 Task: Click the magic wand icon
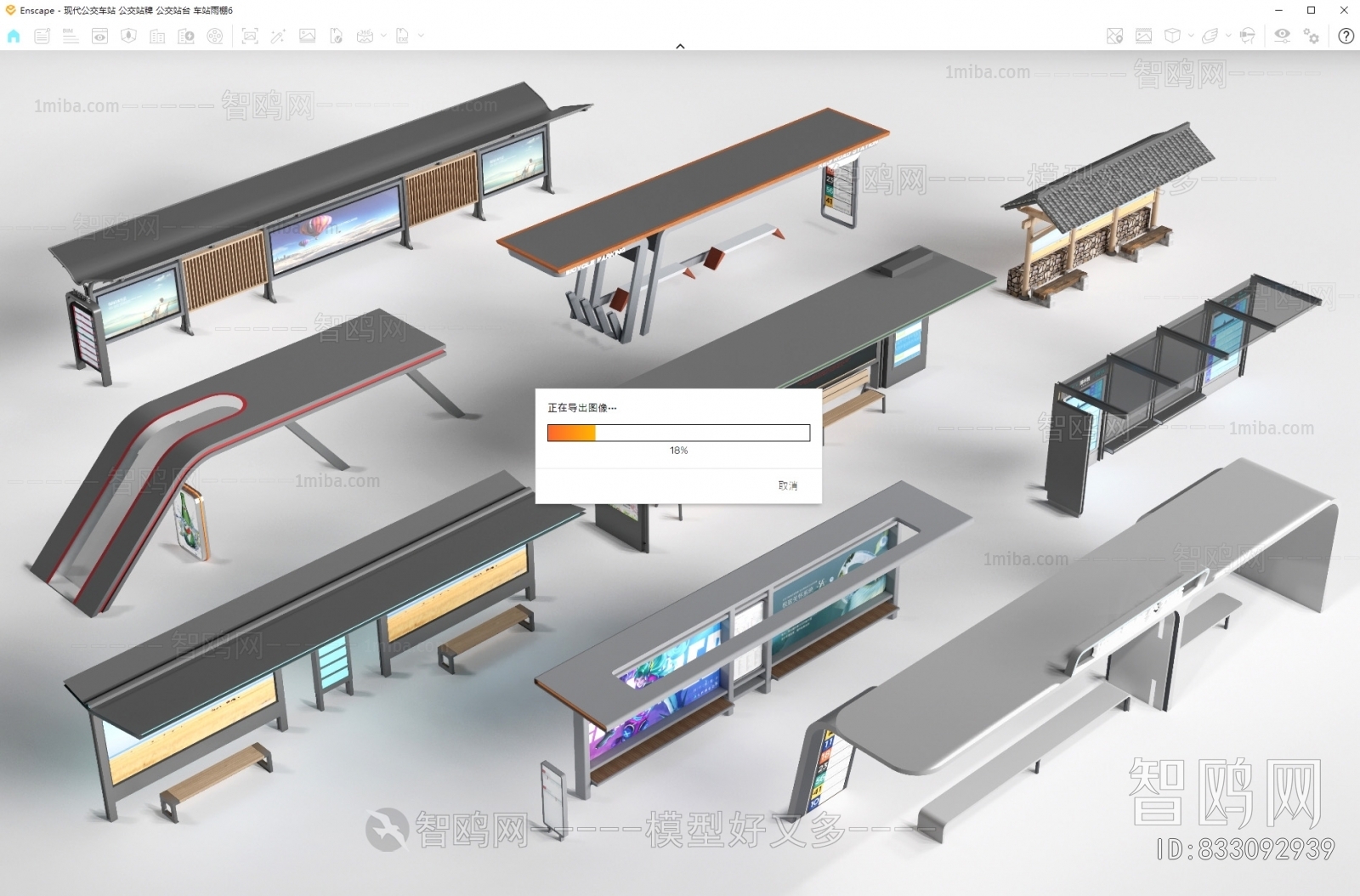click(x=278, y=36)
